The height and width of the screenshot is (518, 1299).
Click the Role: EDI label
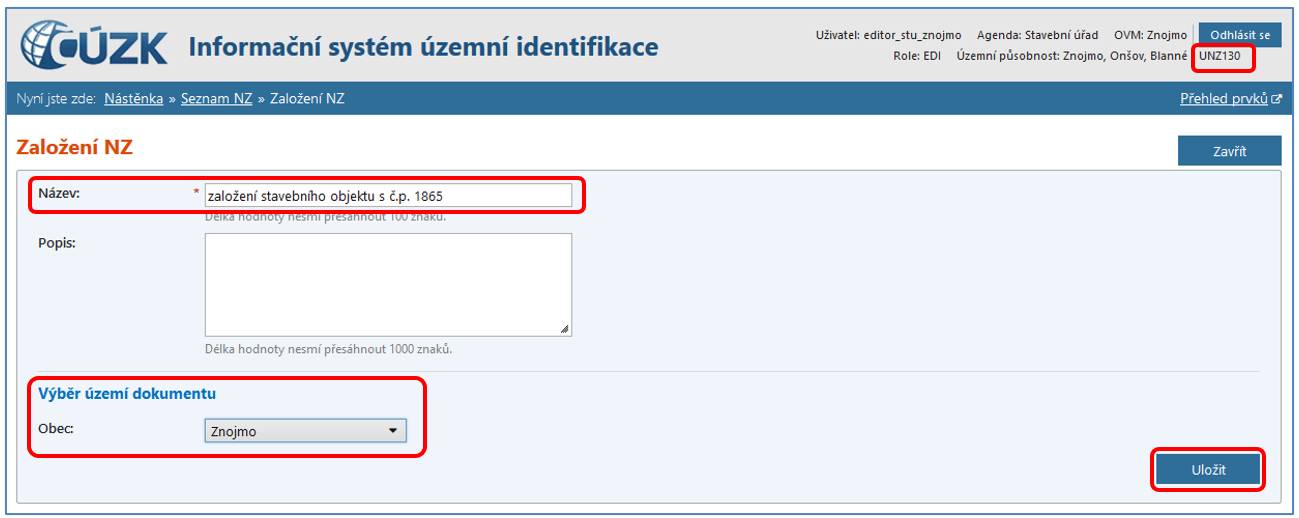pos(916,56)
